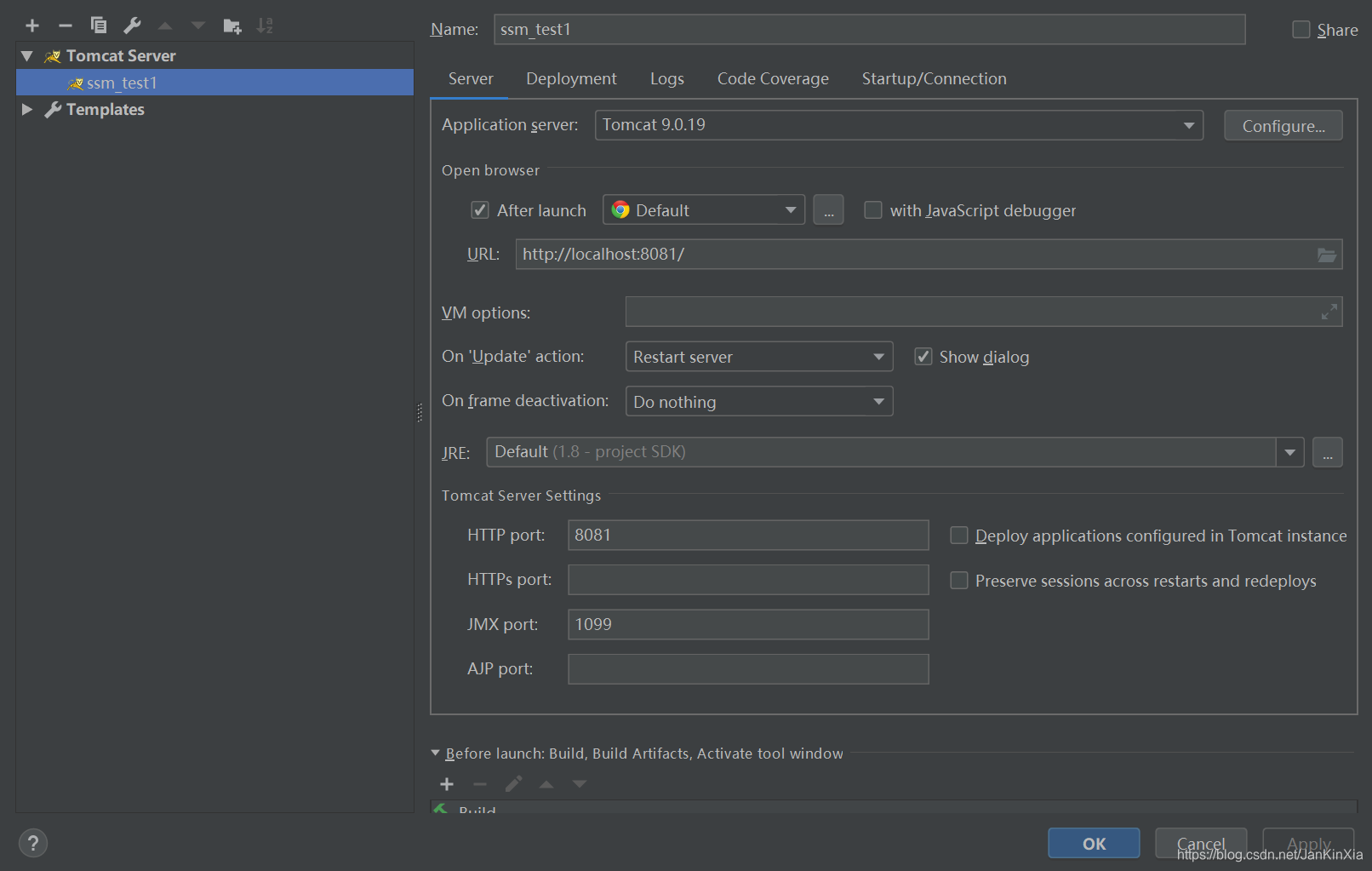Click the help question mark icon
This screenshot has height=871, width=1372.
pyautogui.click(x=33, y=843)
